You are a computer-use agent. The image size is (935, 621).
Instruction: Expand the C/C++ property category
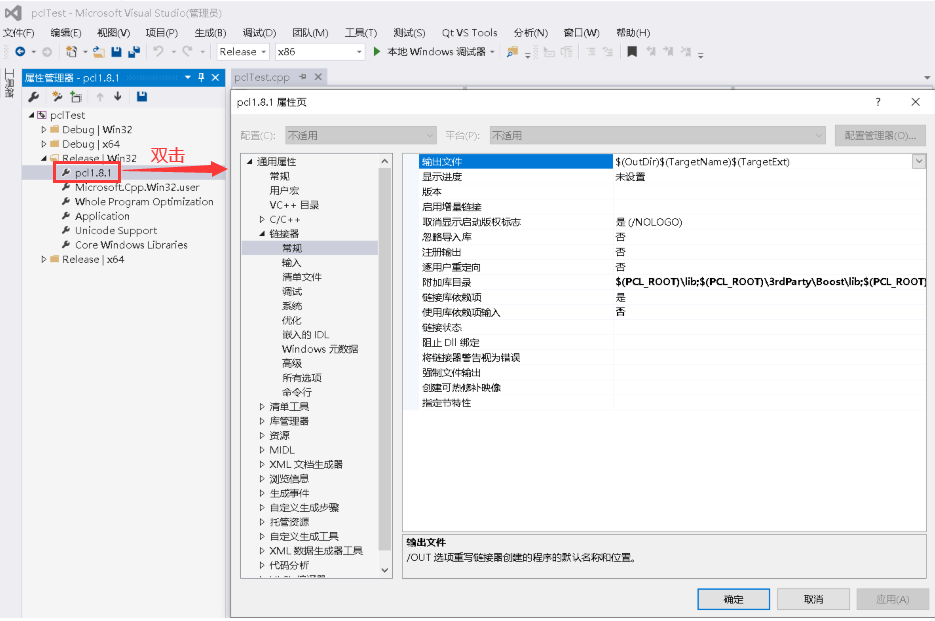tap(262, 220)
